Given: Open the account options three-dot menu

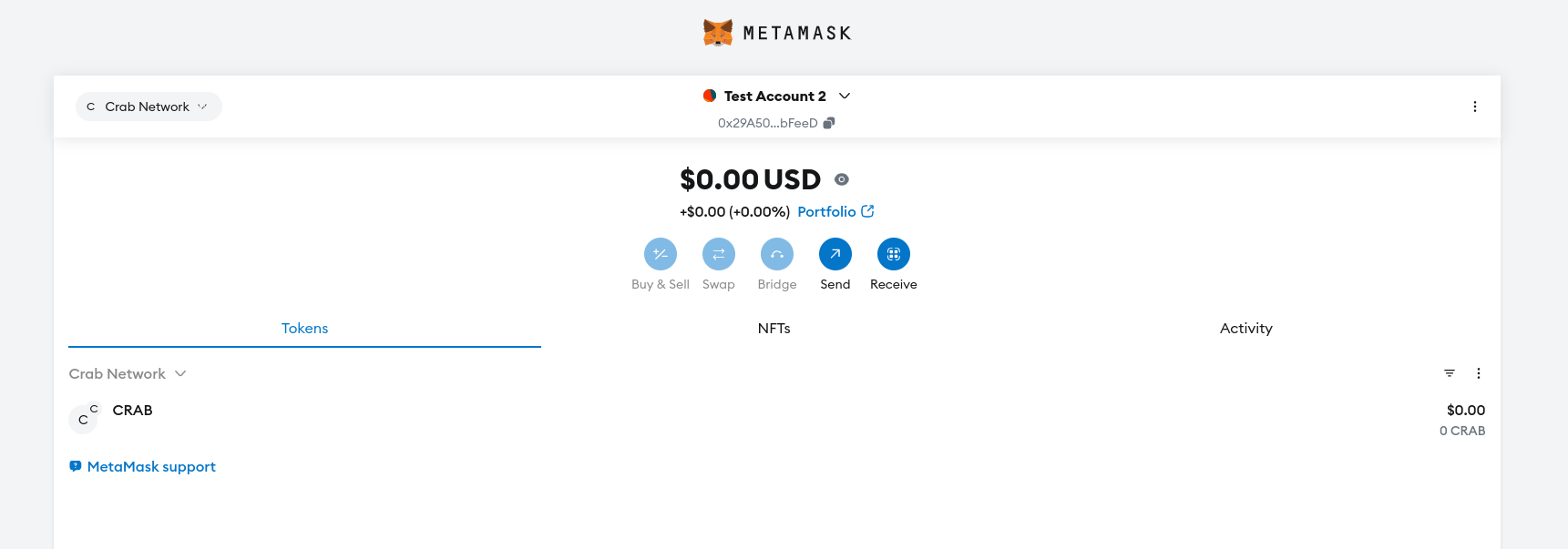Looking at the screenshot, I should click(1475, 107).
